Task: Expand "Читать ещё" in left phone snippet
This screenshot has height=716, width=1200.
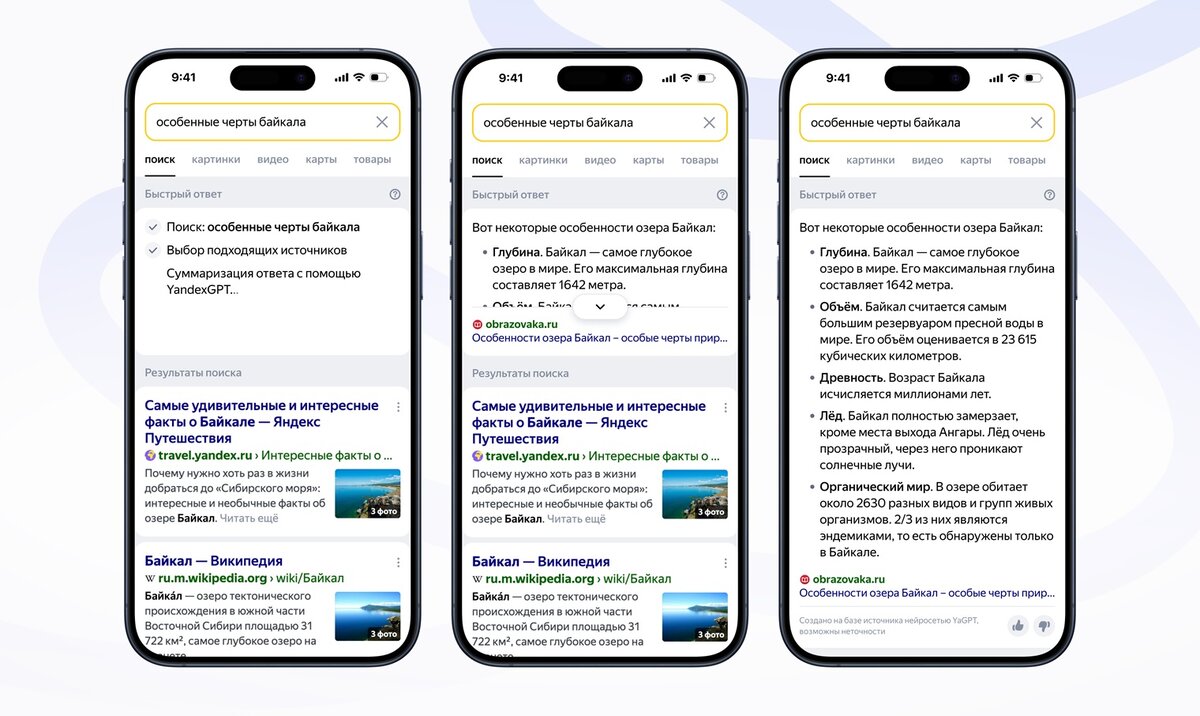Action: pos(251,519)
